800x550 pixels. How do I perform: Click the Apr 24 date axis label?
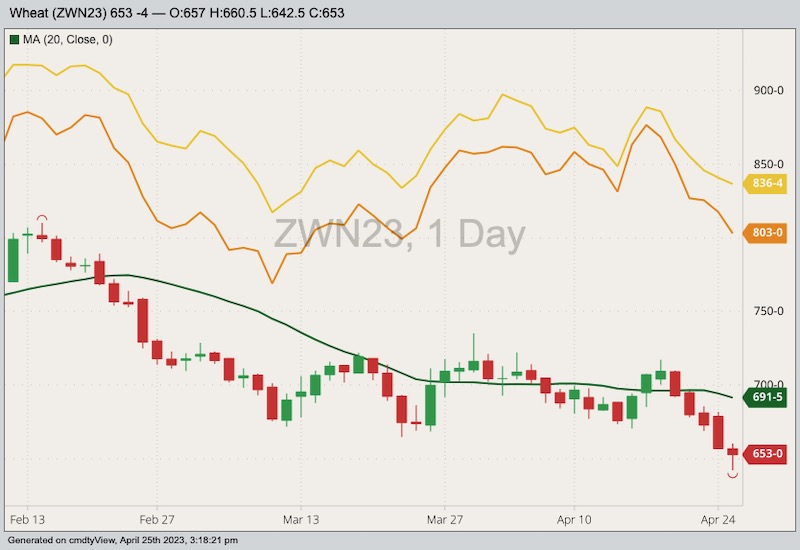pos(718,520)
